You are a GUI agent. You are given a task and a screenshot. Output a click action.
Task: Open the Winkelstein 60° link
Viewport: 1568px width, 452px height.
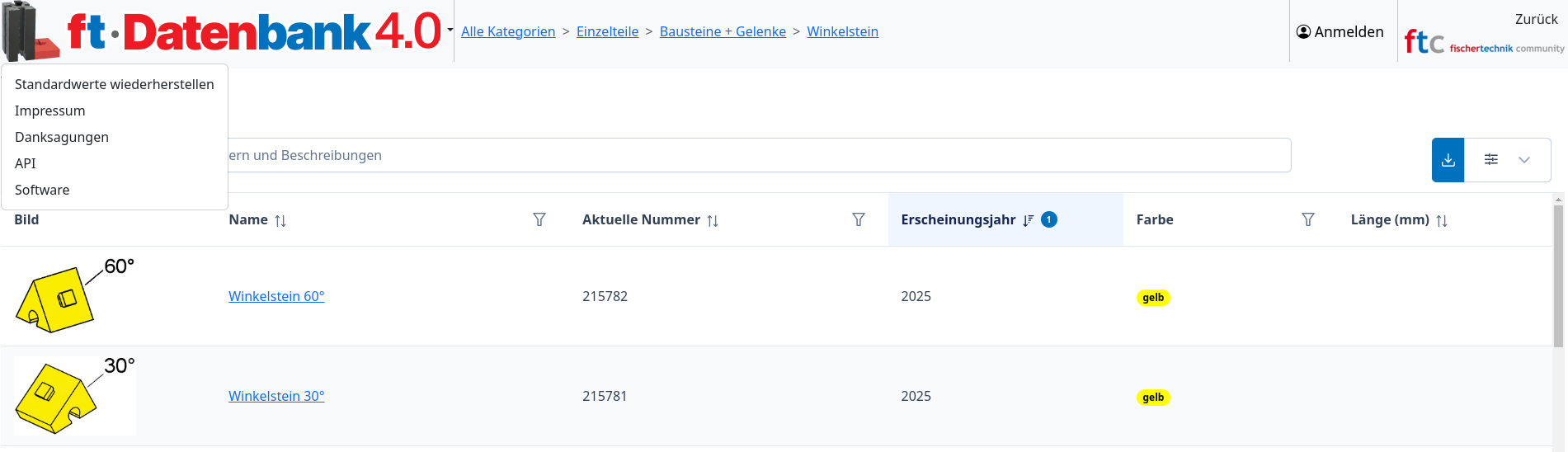(x=276, y=296)
